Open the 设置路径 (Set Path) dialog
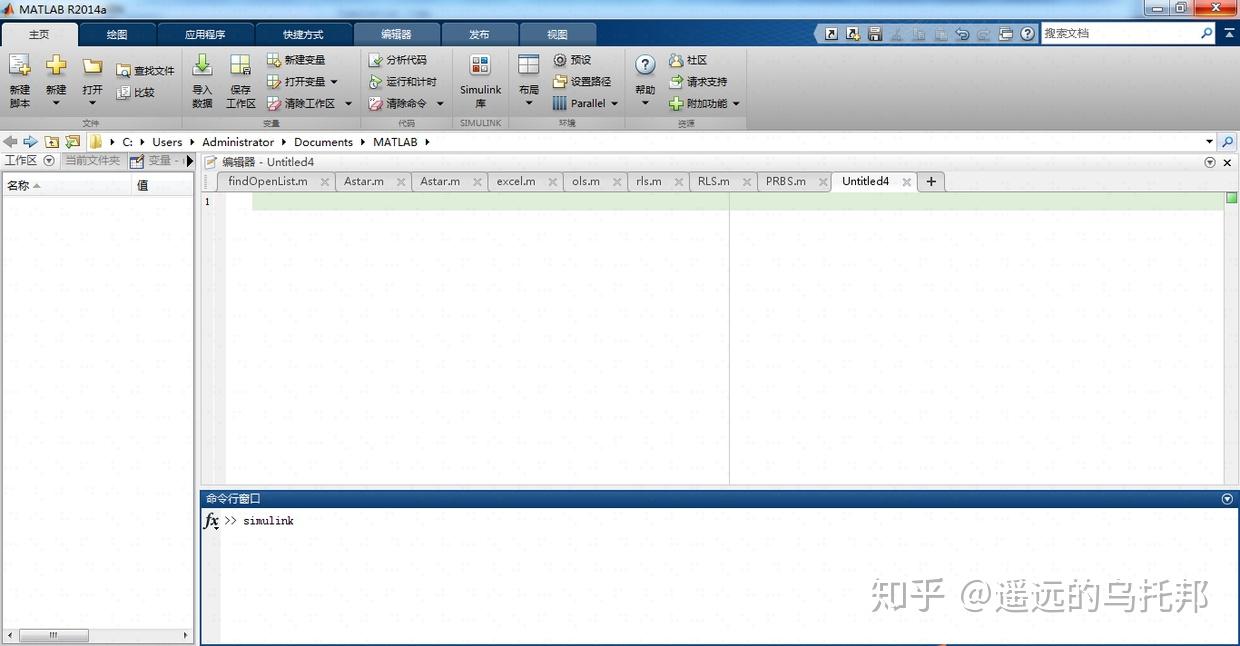 pos(583,81)
